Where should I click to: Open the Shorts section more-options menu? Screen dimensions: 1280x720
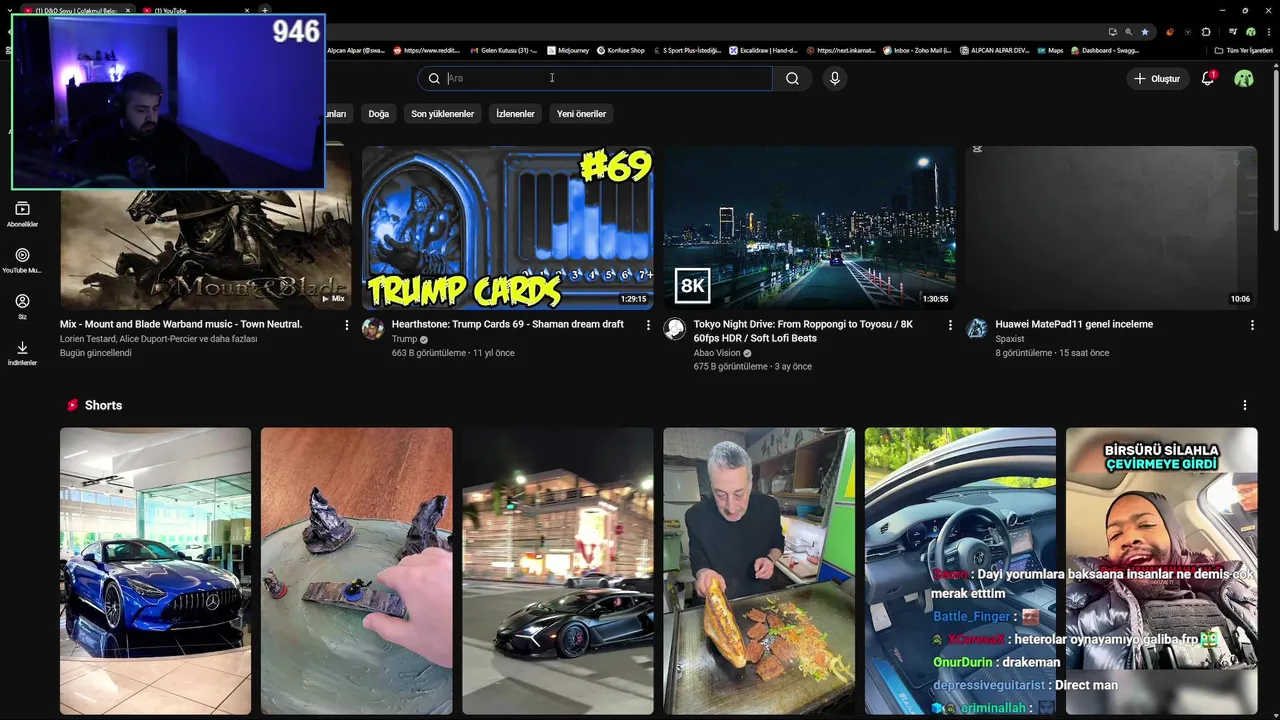(x=1245, y=405)
